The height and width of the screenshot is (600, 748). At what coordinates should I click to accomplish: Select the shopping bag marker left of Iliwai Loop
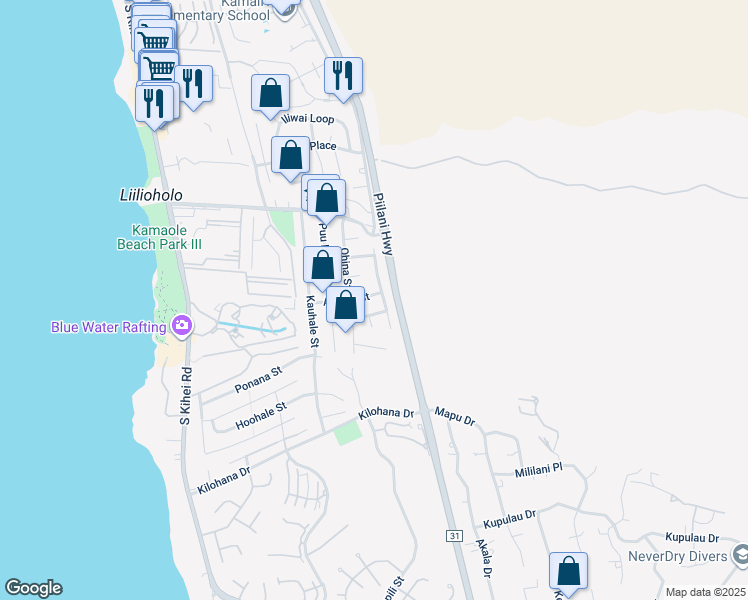tap(270, 94)
